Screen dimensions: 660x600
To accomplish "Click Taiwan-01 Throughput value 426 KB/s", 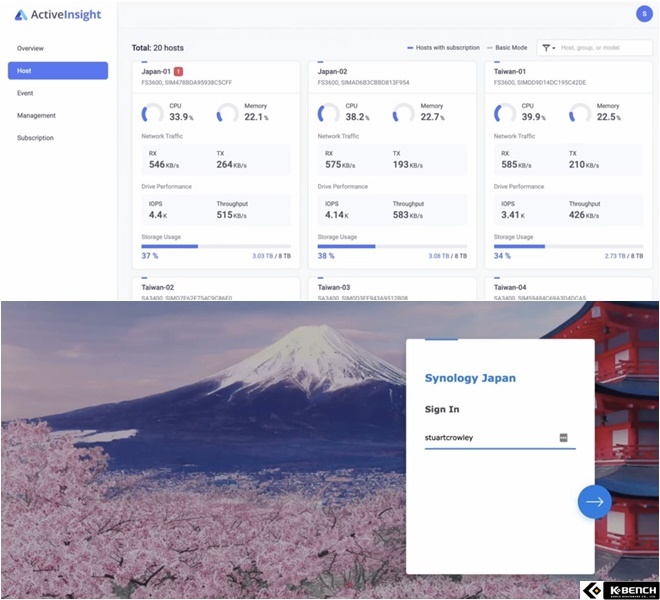I will click(x=584, y=215).
